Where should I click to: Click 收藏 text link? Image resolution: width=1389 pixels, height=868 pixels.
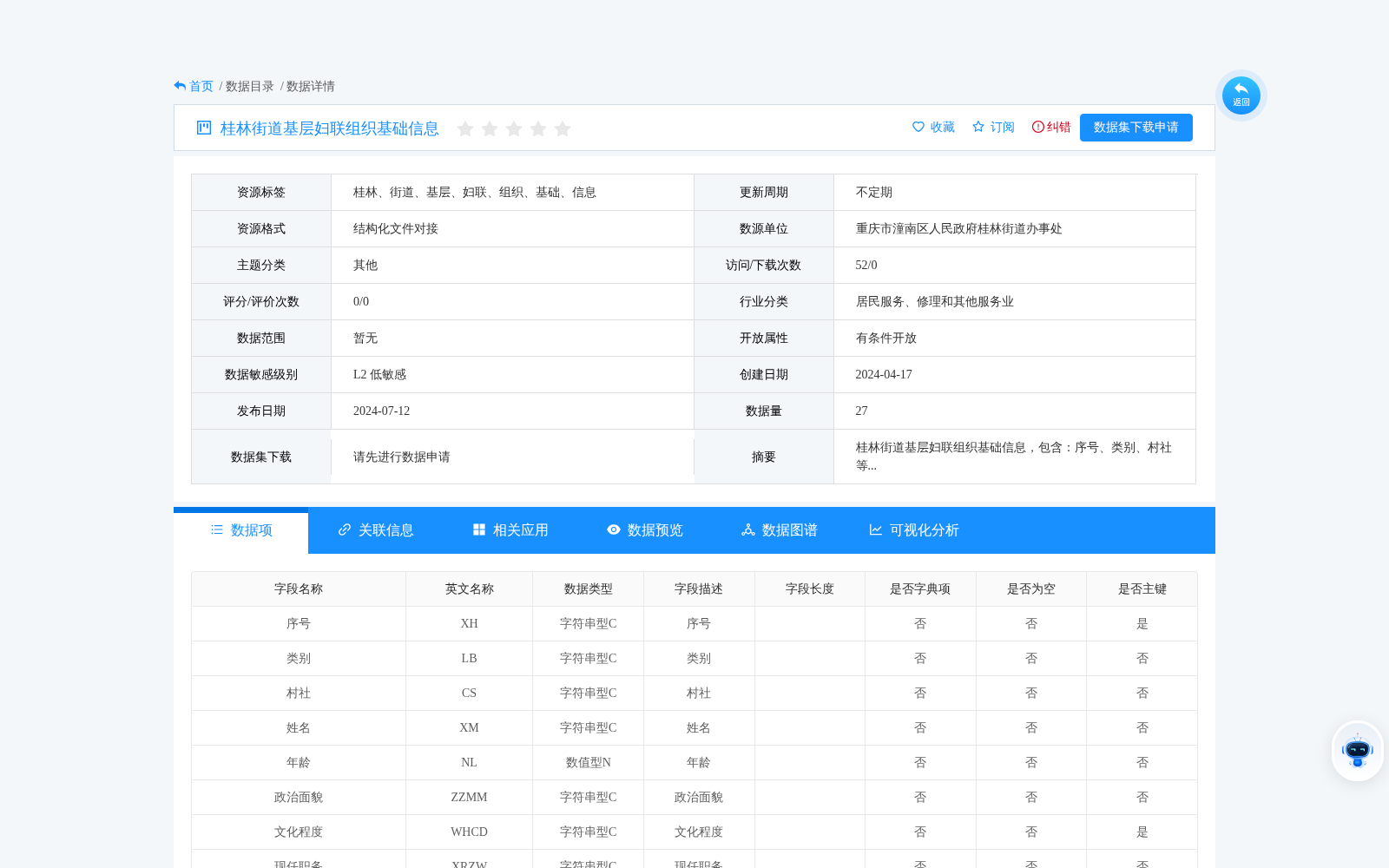coord(943,127)
